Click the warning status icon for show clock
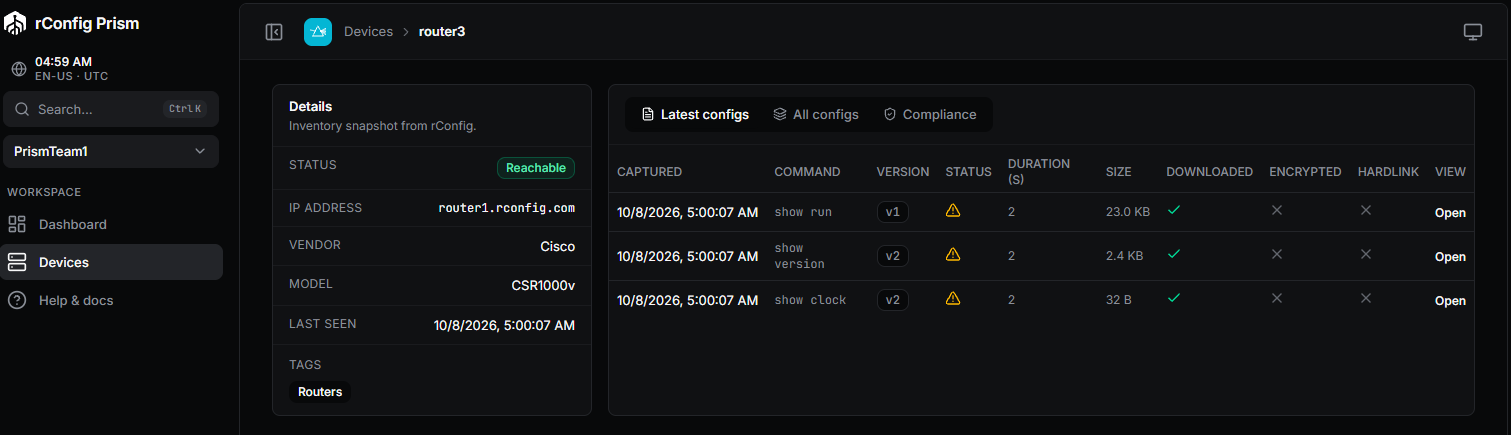This screenshot has width=1511, height=435. tap(953, 299)
